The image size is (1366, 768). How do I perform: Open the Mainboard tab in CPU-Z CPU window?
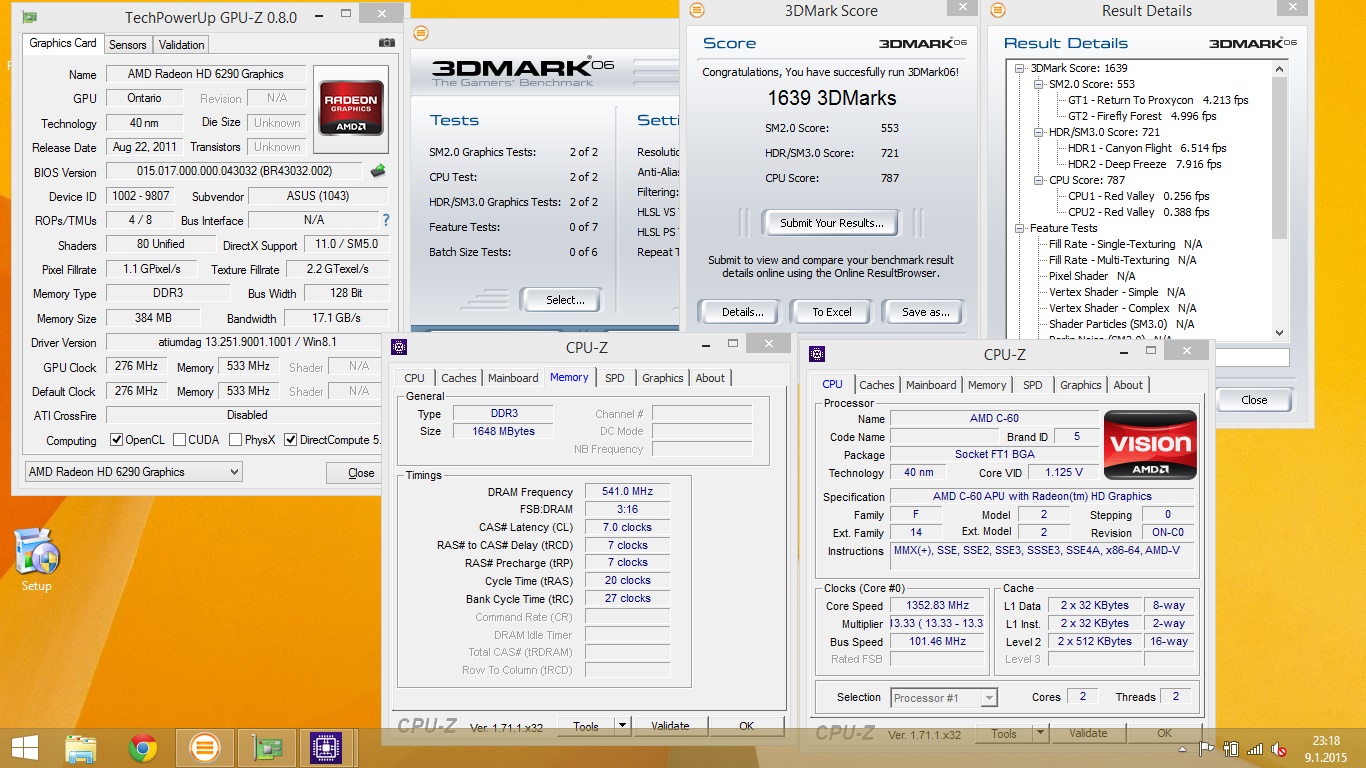click(x=931, y=385)
